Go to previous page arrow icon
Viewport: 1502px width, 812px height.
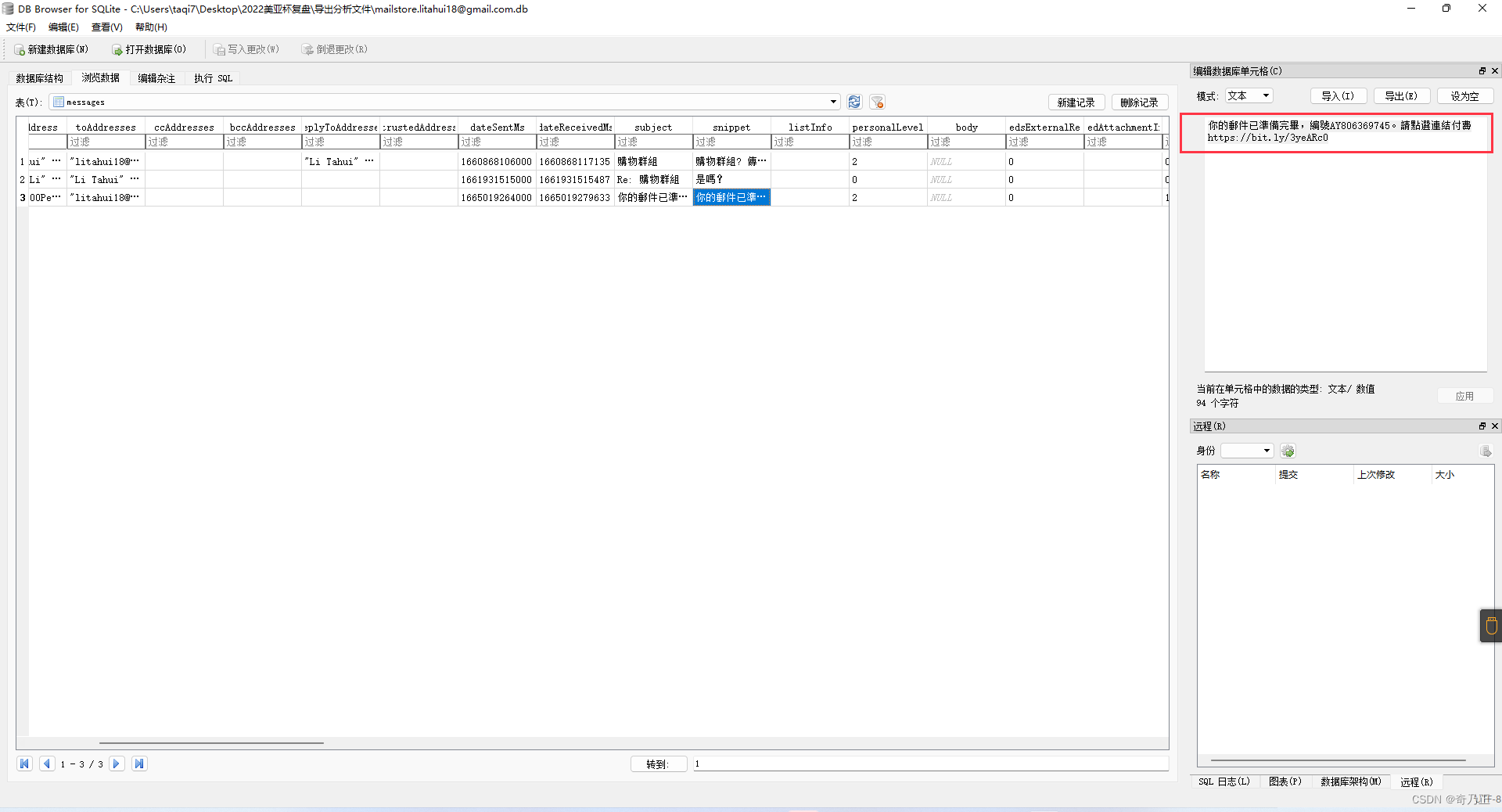pos(47,763)
